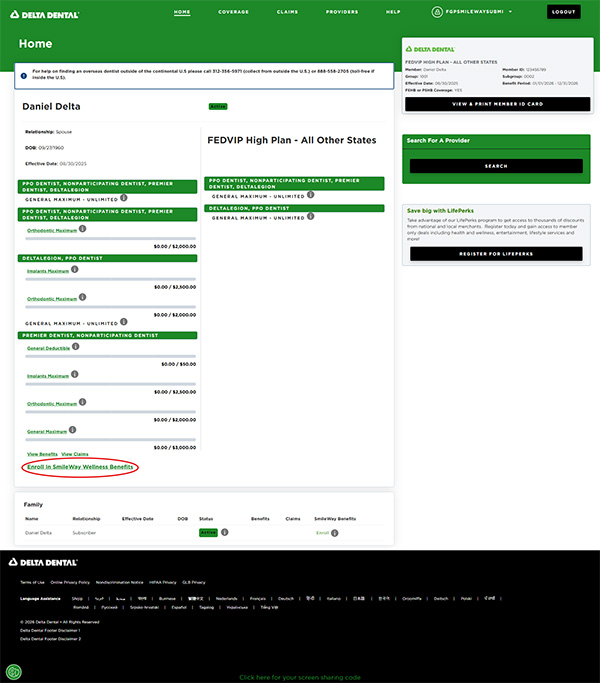The width and height of the screenshot is (600, 683).
Task: Open the FGPSMILEWAYSUBMI account dropdown arrow
Action: [510, 12]
